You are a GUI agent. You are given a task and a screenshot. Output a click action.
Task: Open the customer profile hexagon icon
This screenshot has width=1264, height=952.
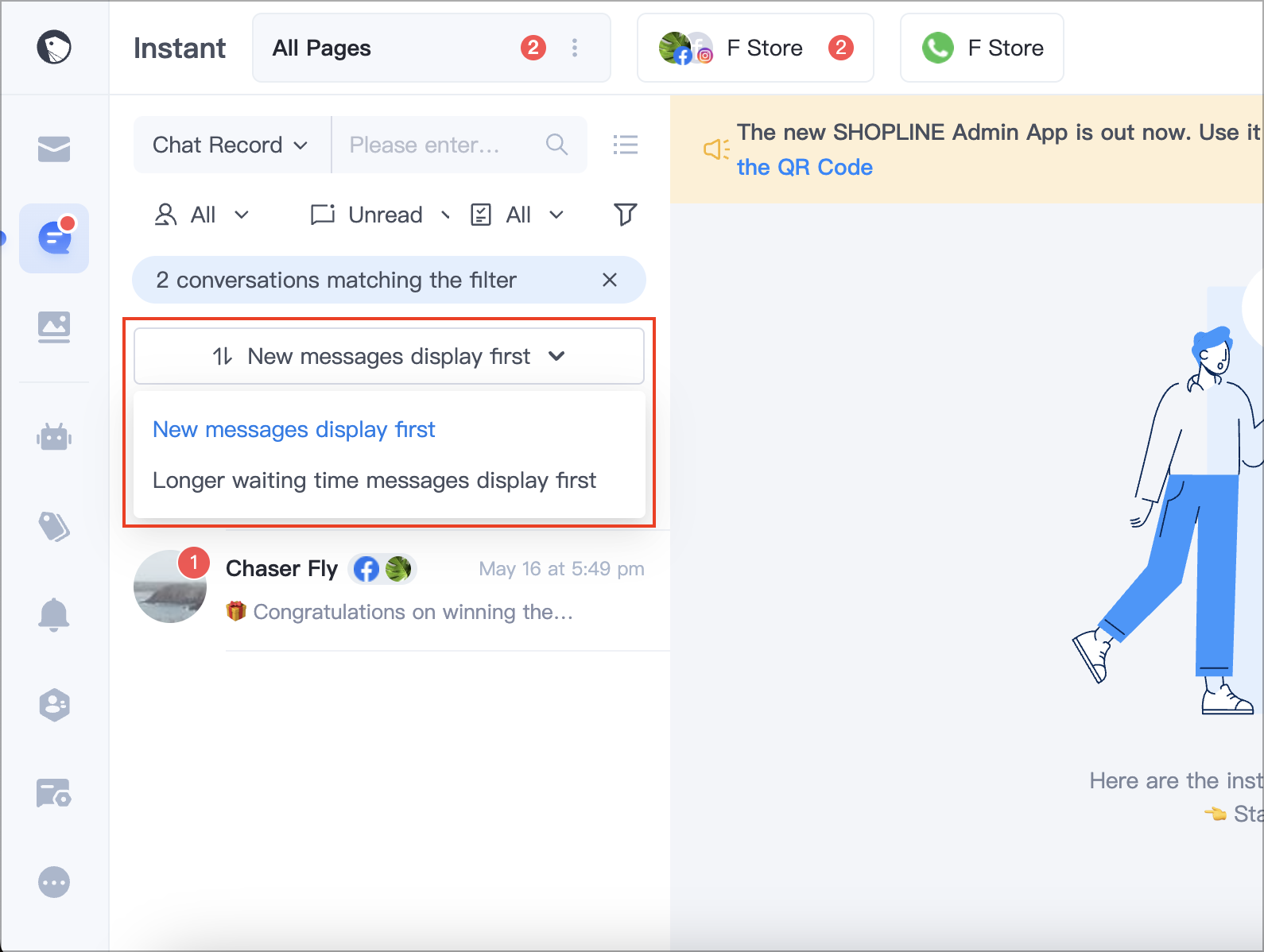click(54, 704)
